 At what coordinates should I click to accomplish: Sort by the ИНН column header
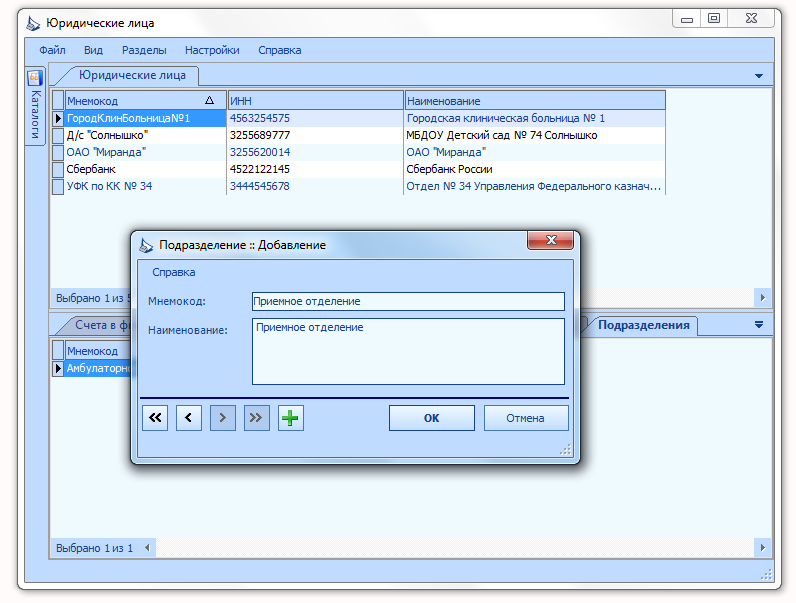coord(315,100)
